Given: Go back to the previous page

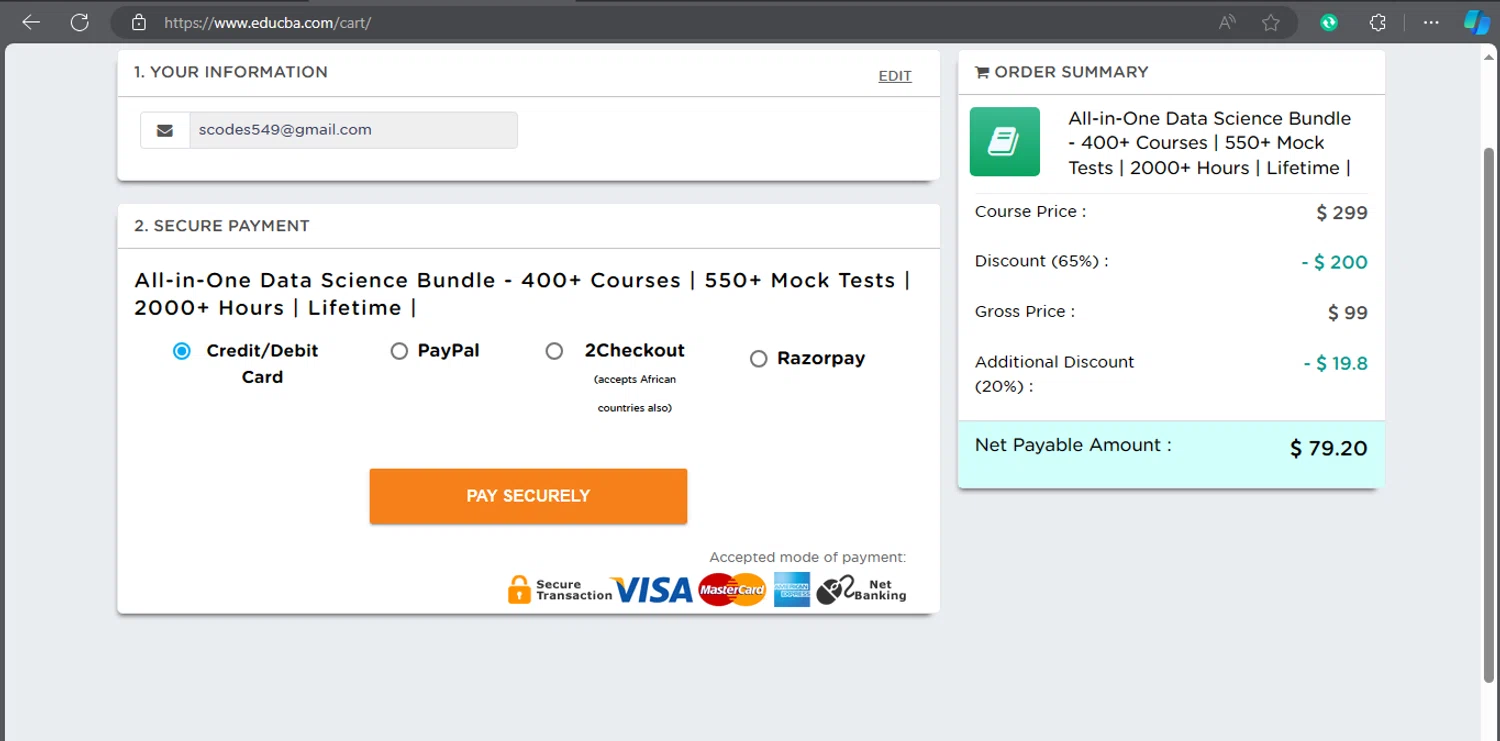Looking at the screenshot, I should pyautogui.click(x=31, y=22).
